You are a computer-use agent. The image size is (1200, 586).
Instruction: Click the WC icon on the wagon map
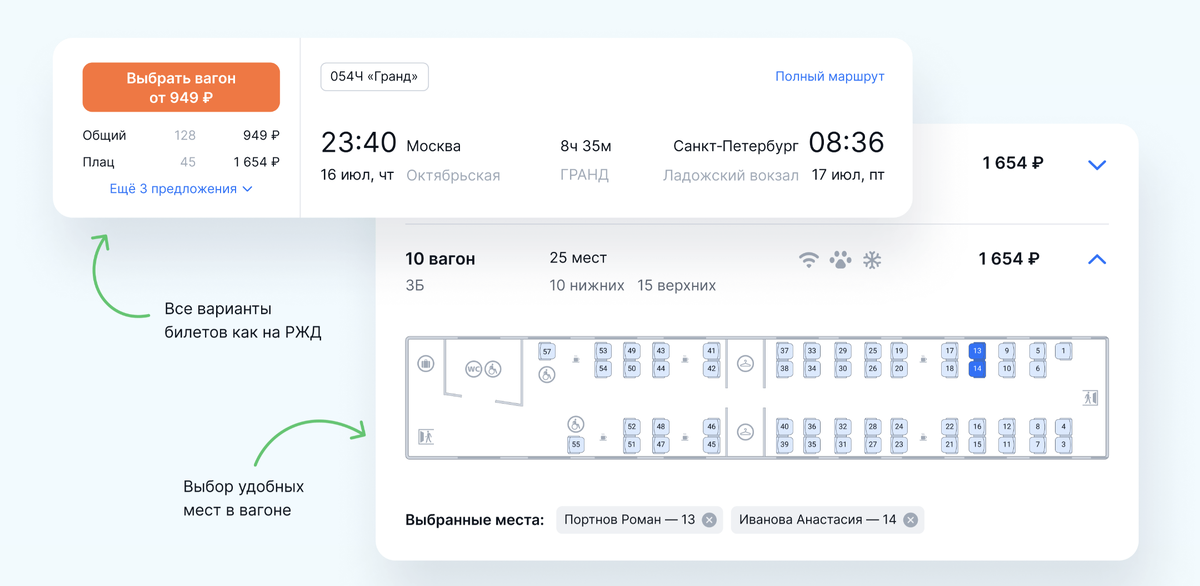point(474,369)
